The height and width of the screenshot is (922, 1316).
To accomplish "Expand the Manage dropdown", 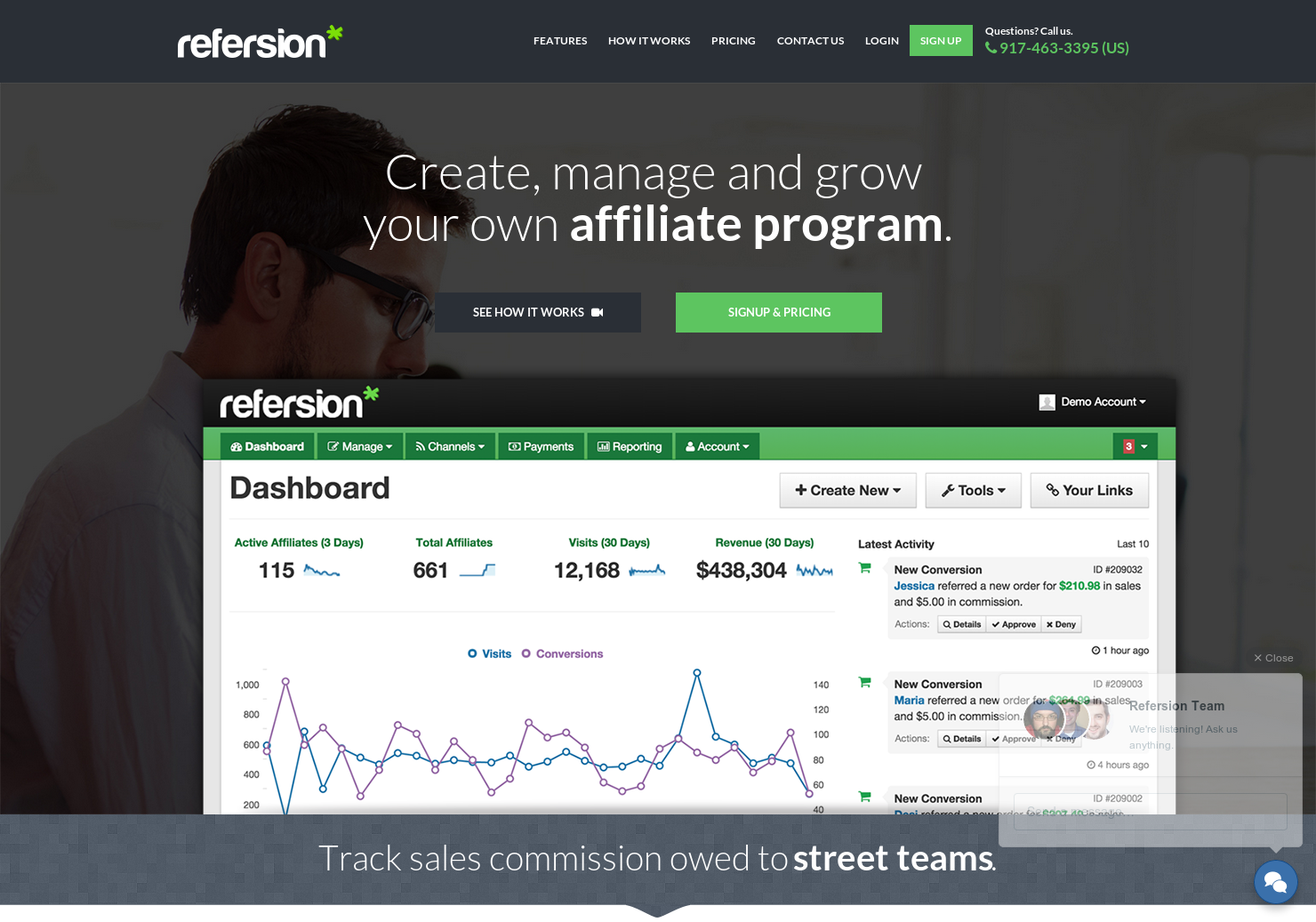I will 360,446.
